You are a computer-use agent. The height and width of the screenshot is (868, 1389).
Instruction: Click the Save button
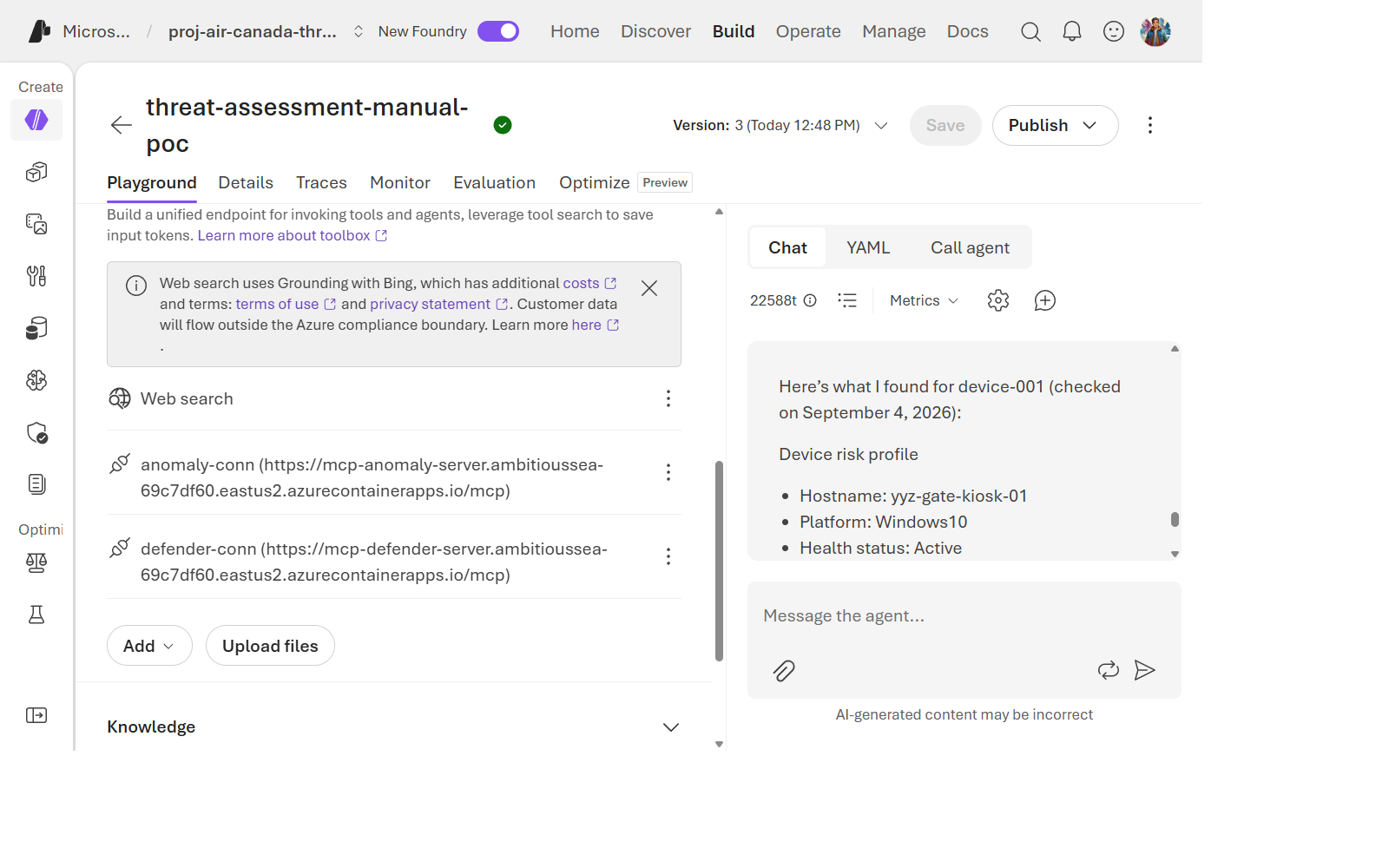945,125
